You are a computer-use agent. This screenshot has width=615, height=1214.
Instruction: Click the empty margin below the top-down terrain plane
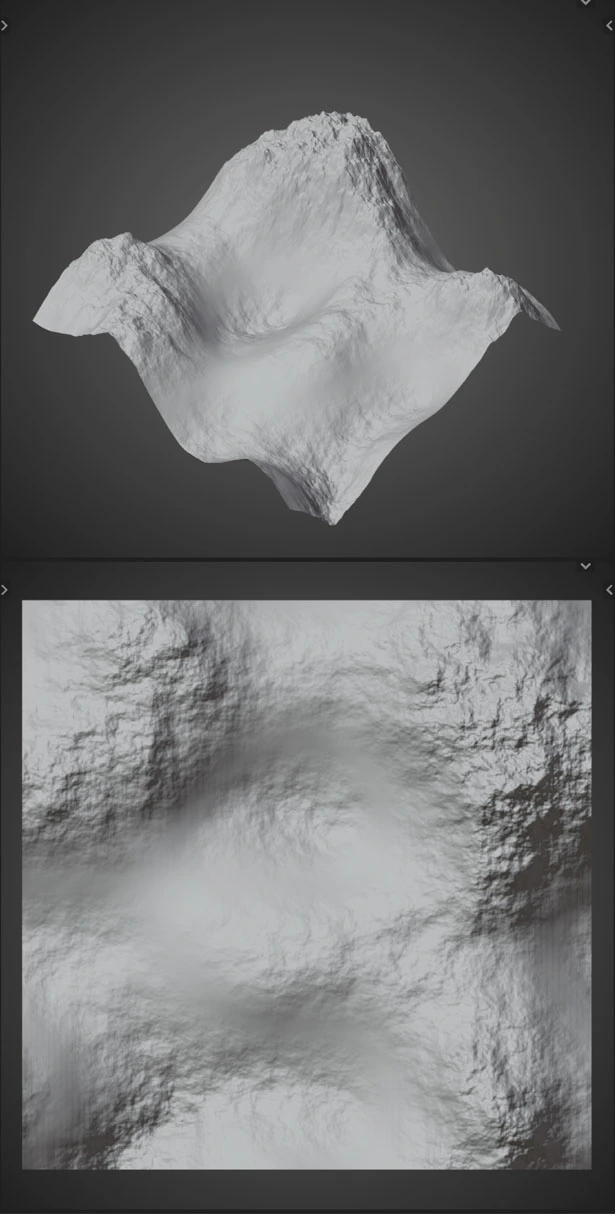click(x=307, y=1192)
